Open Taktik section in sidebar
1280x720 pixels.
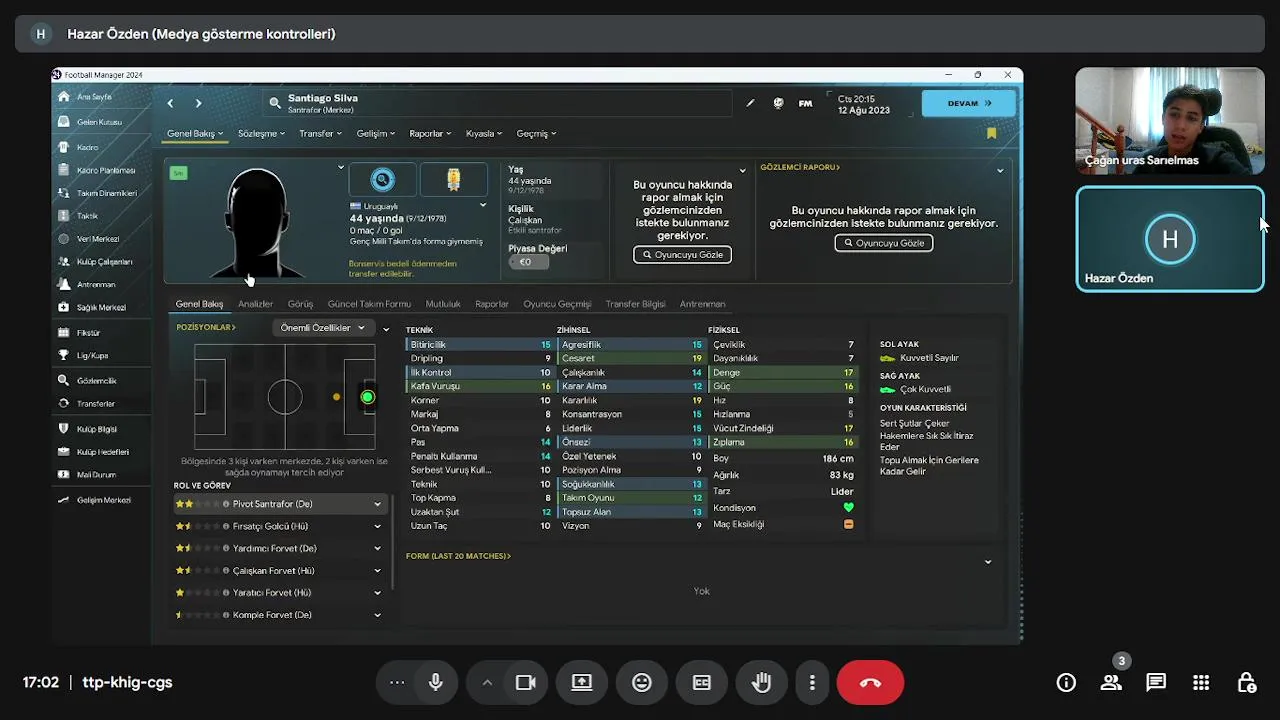88,216
